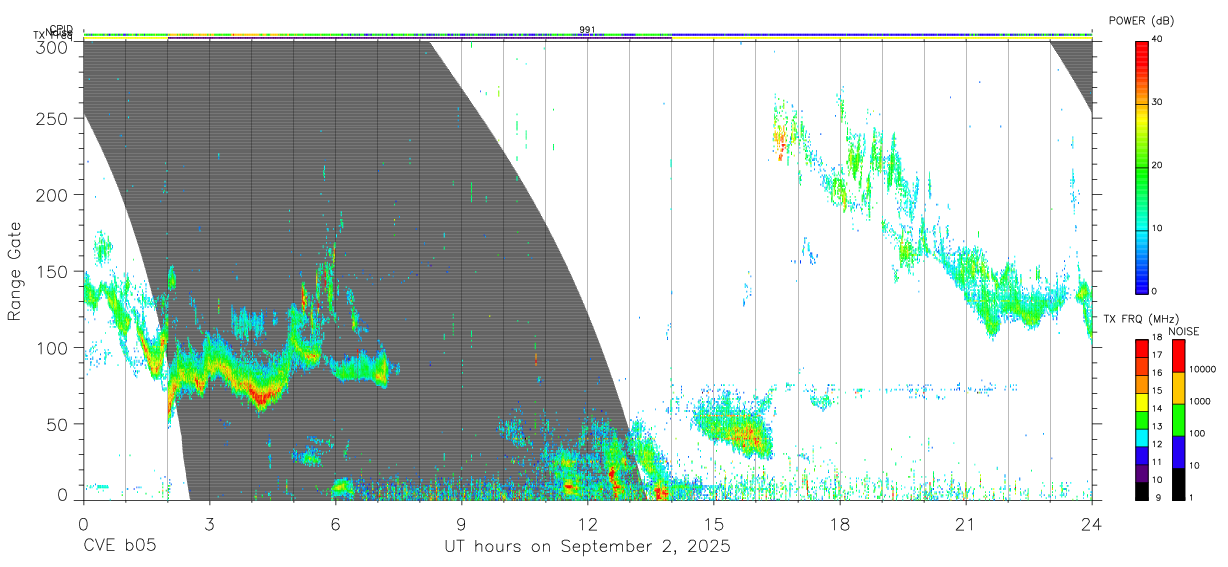Viewport: 1228px width, 567px height.
Task: Click the 50 tick on Range Gate axis
Action: [58, 424]
